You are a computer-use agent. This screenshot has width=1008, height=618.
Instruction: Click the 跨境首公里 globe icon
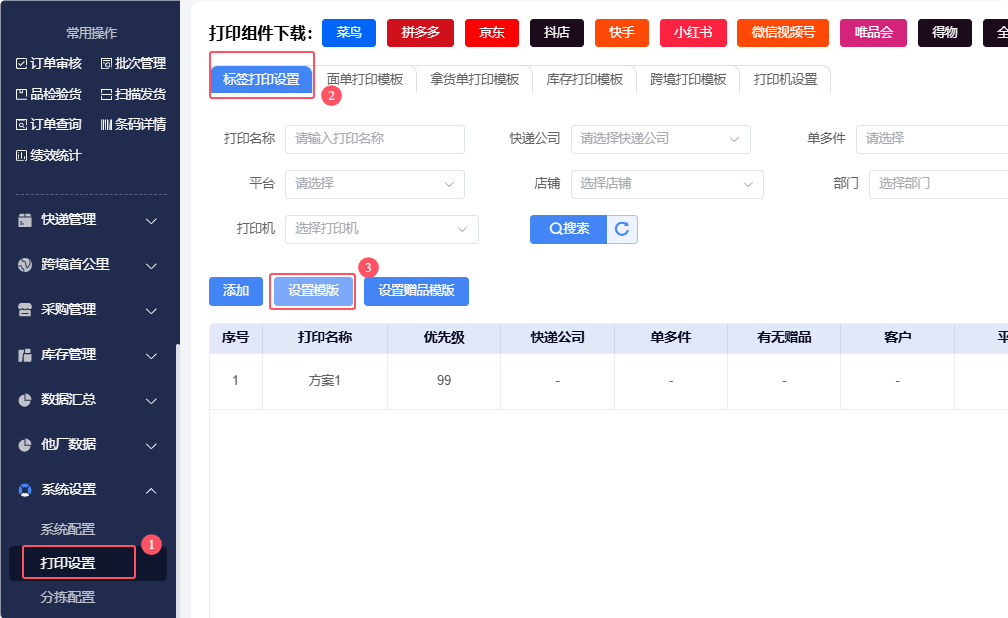point(24,265)
